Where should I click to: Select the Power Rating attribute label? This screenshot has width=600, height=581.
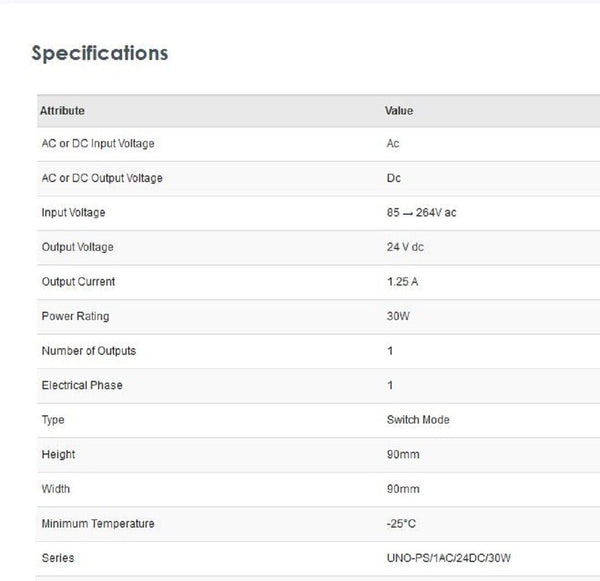click(x=75, y=317)
